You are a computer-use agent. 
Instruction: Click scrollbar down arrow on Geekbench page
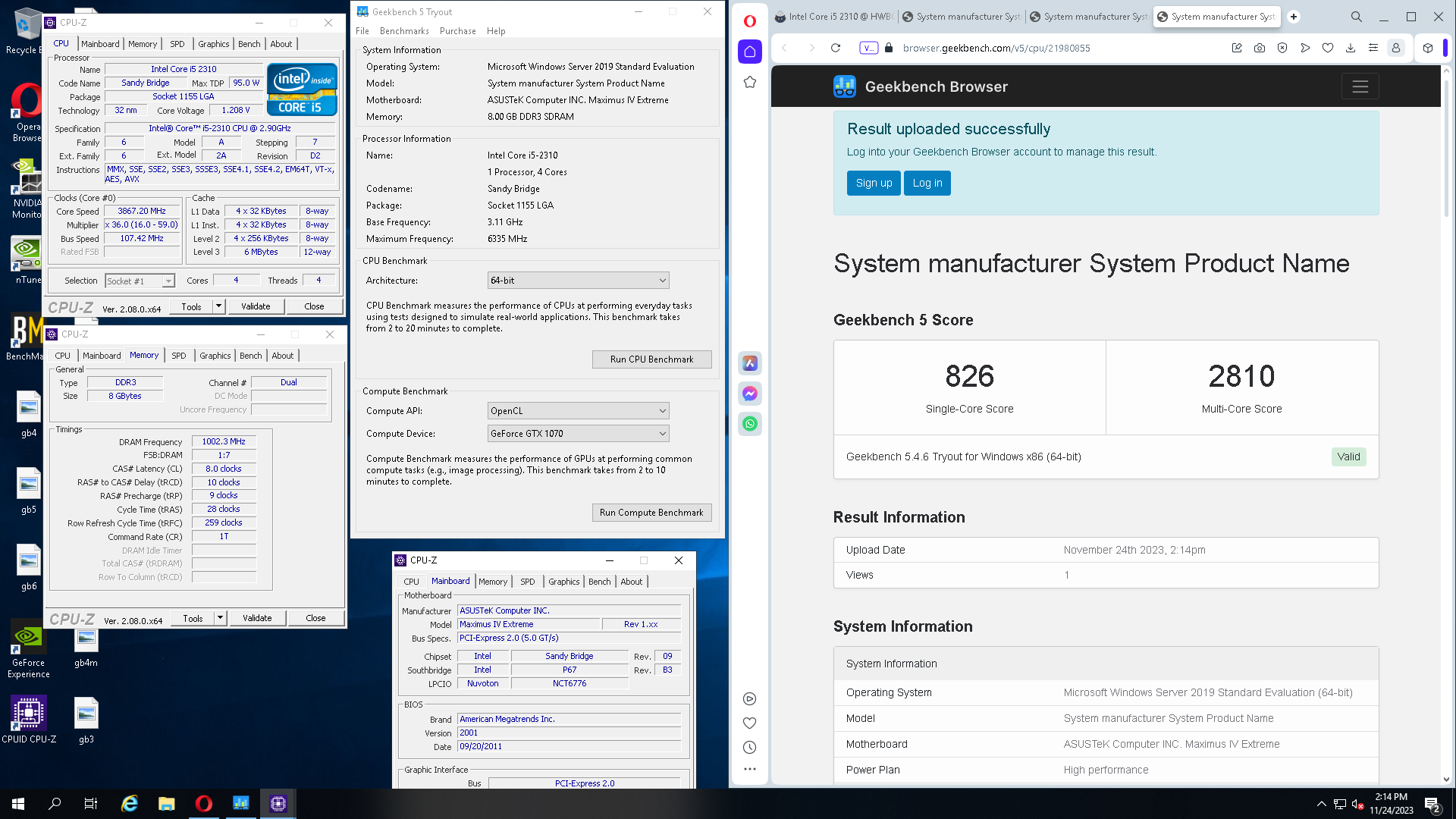[1446, 779]
